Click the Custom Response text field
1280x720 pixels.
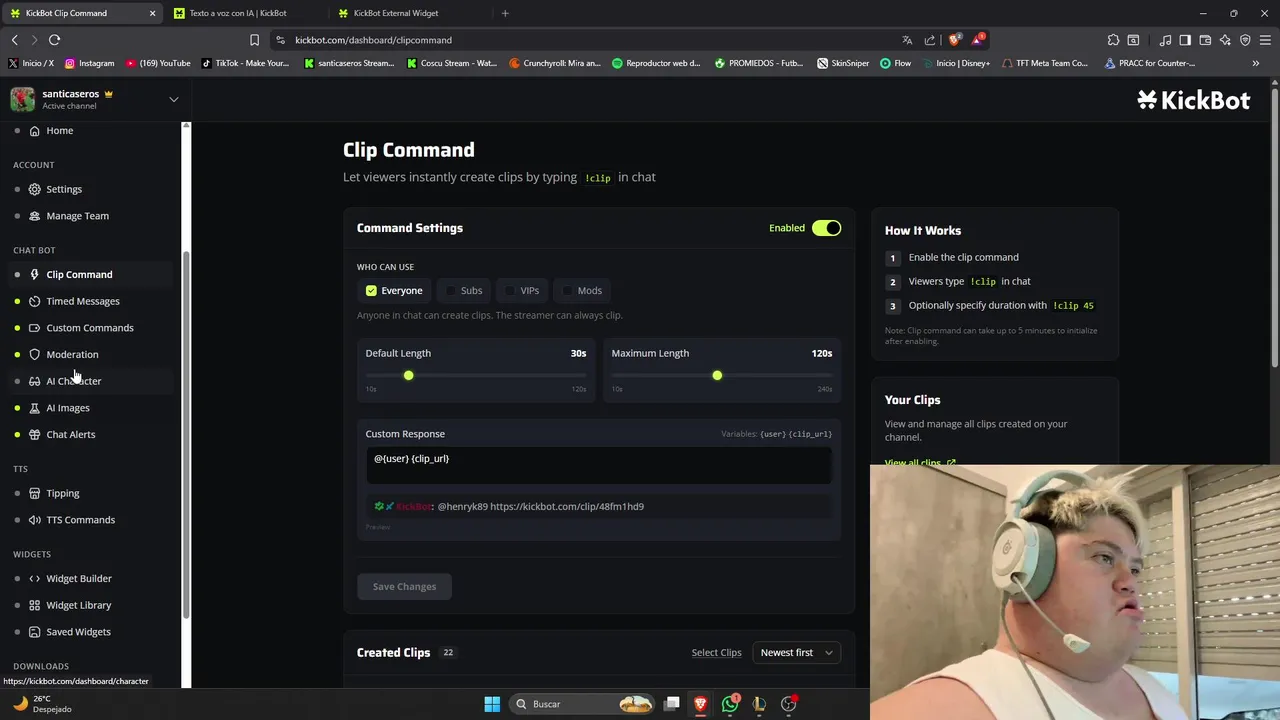[599, 466]
